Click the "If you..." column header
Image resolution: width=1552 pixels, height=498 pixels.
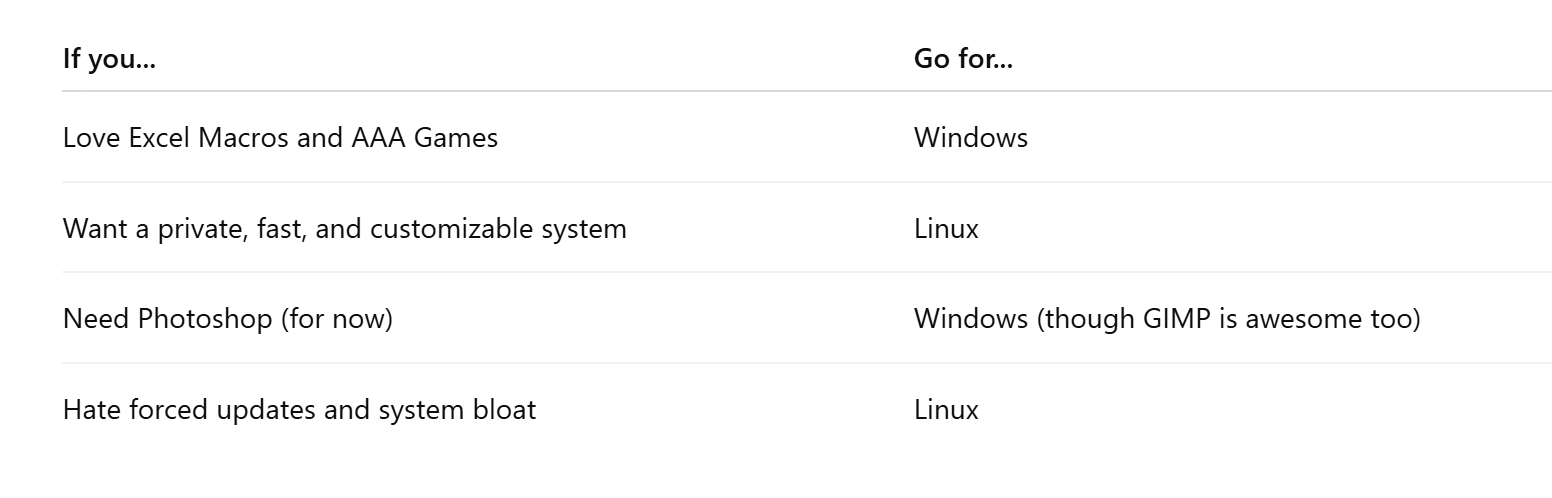pyautogui.click(x=109, y=58)
